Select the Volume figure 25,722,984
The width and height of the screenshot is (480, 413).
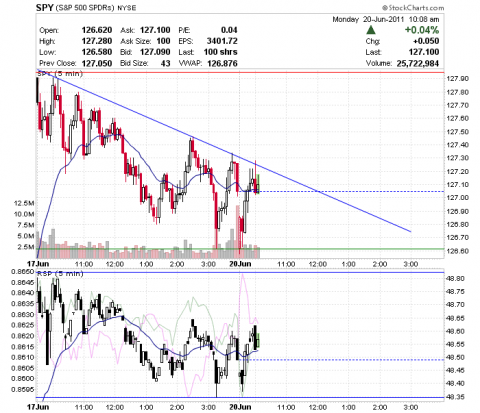click(x=418, y=63)
